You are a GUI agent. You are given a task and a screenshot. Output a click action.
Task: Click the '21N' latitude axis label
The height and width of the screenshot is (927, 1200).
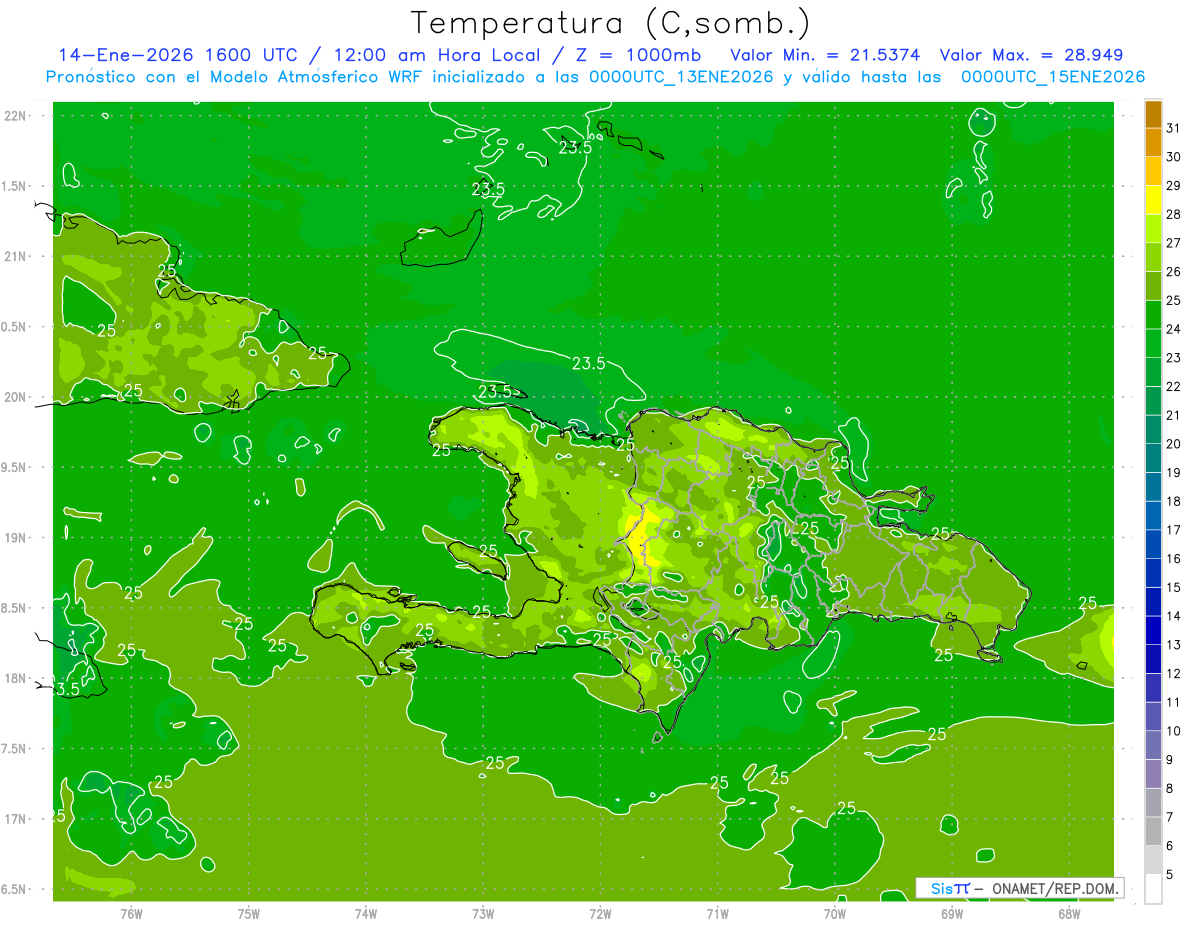tap(17, 256)
